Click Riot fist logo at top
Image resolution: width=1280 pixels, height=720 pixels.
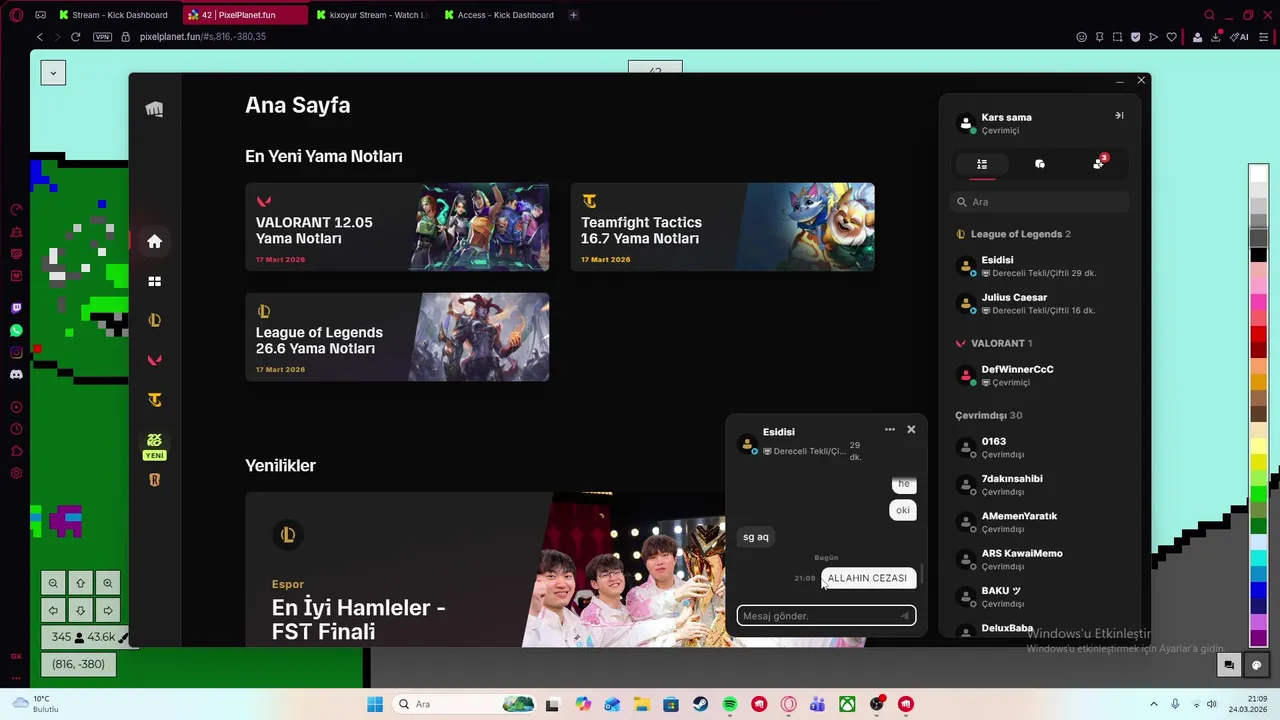154,109
